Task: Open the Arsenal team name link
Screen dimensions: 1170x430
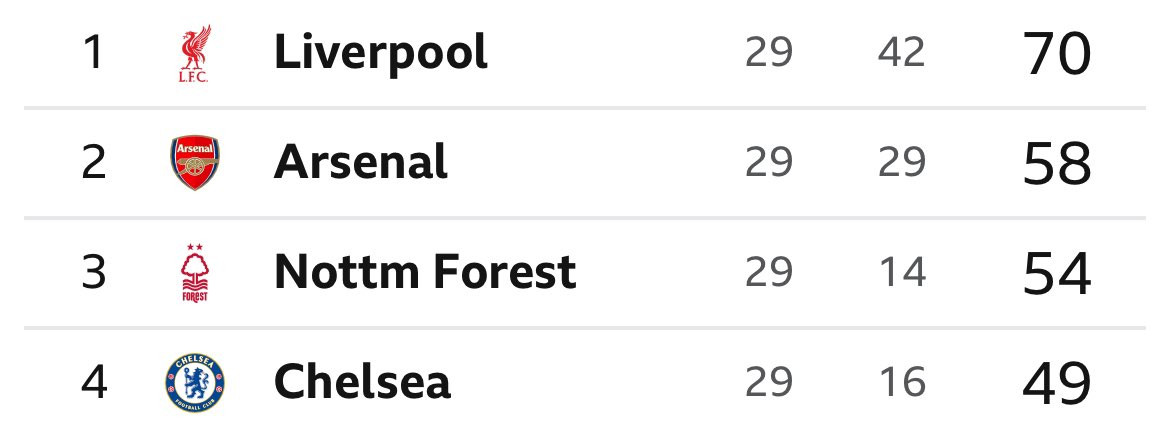Action: [x=360, y=162]
